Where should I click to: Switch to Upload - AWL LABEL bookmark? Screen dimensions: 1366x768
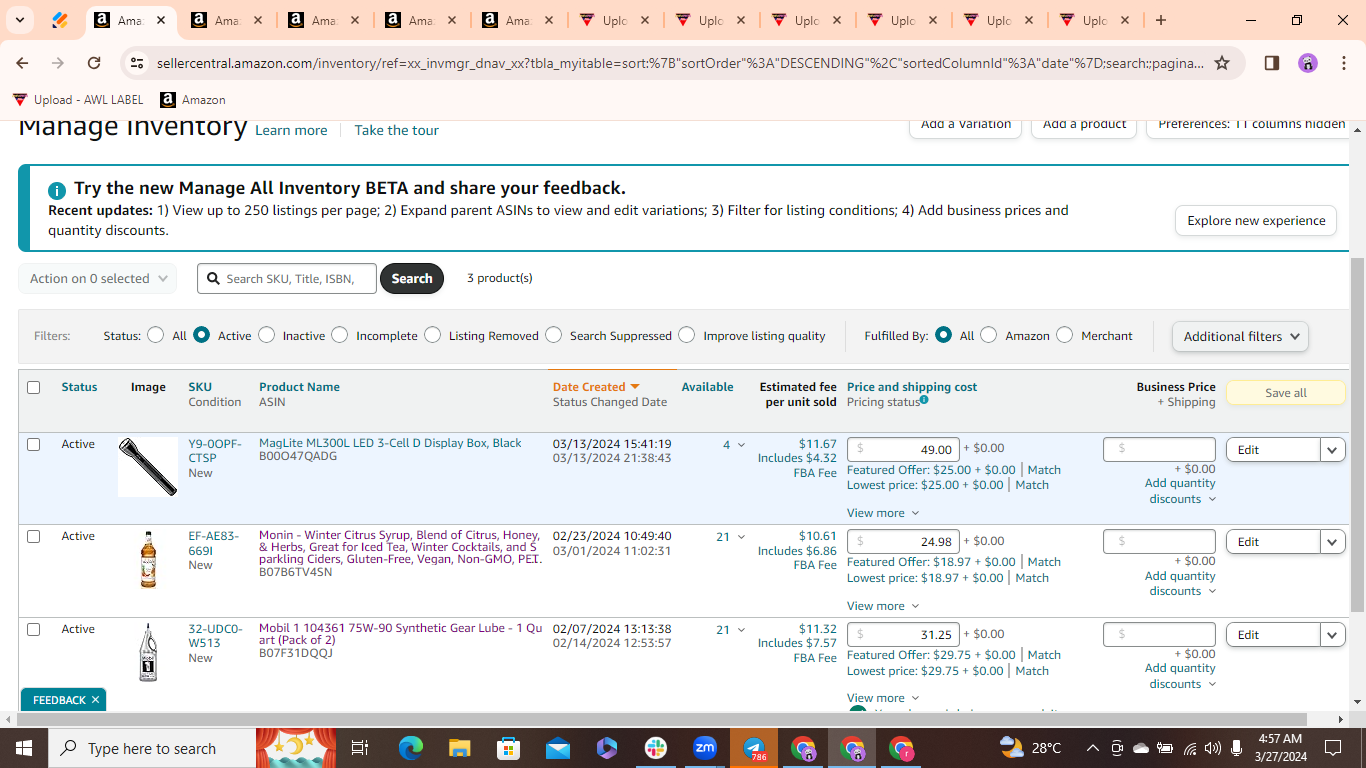click(x=78, y=100)
